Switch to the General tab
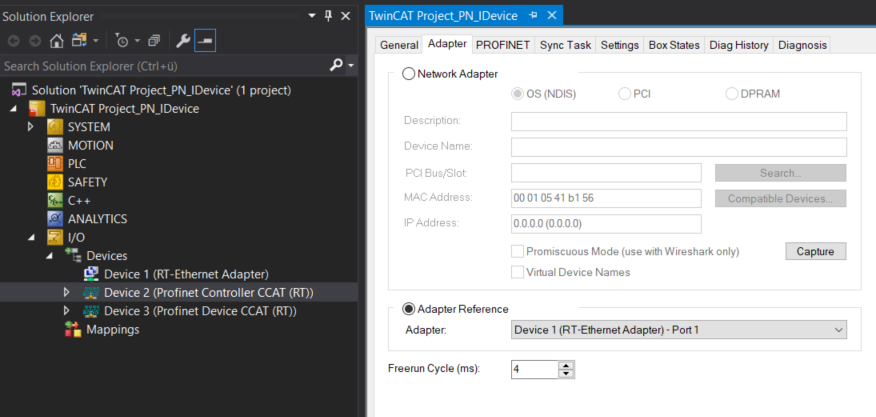Screen dimensions: 876x417 tap(399, 45)
